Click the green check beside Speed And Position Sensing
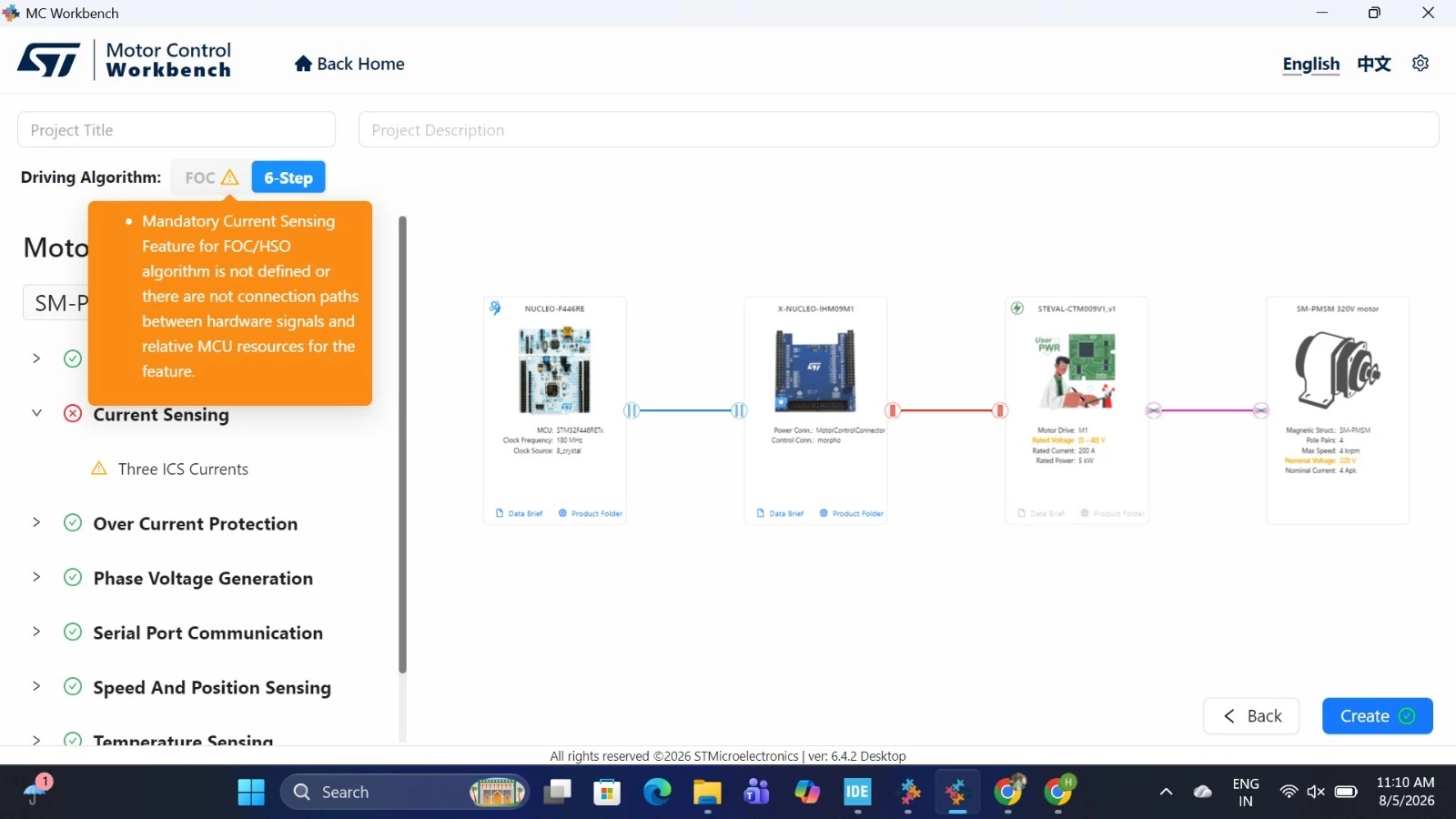Image resolution: width=1456 pixels, height=819 pixels. click(x=73, y=687)
